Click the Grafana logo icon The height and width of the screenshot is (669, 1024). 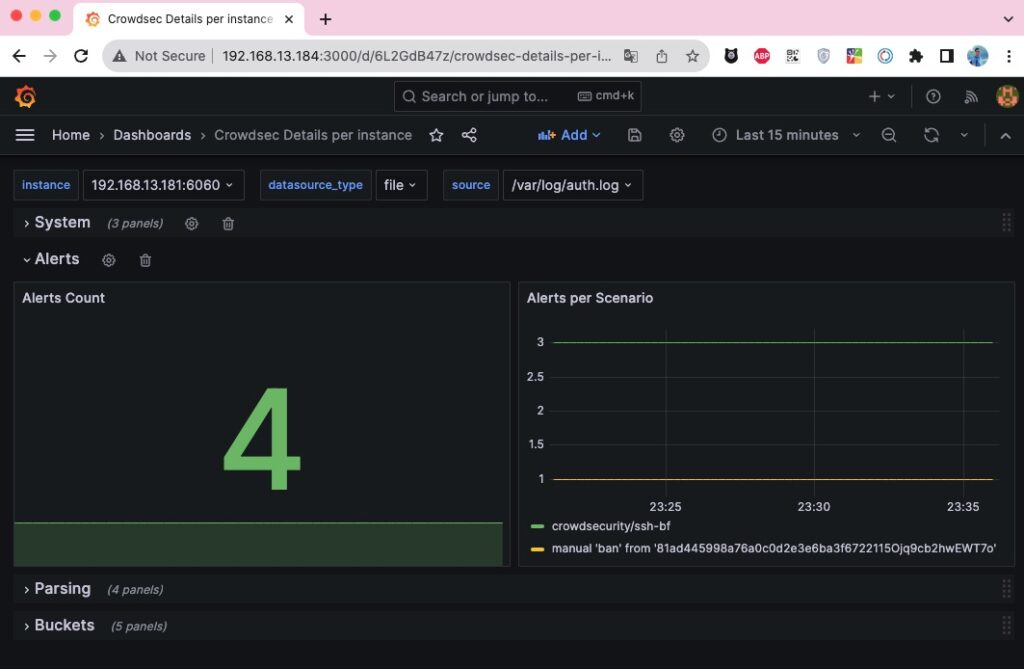point(25,97)
